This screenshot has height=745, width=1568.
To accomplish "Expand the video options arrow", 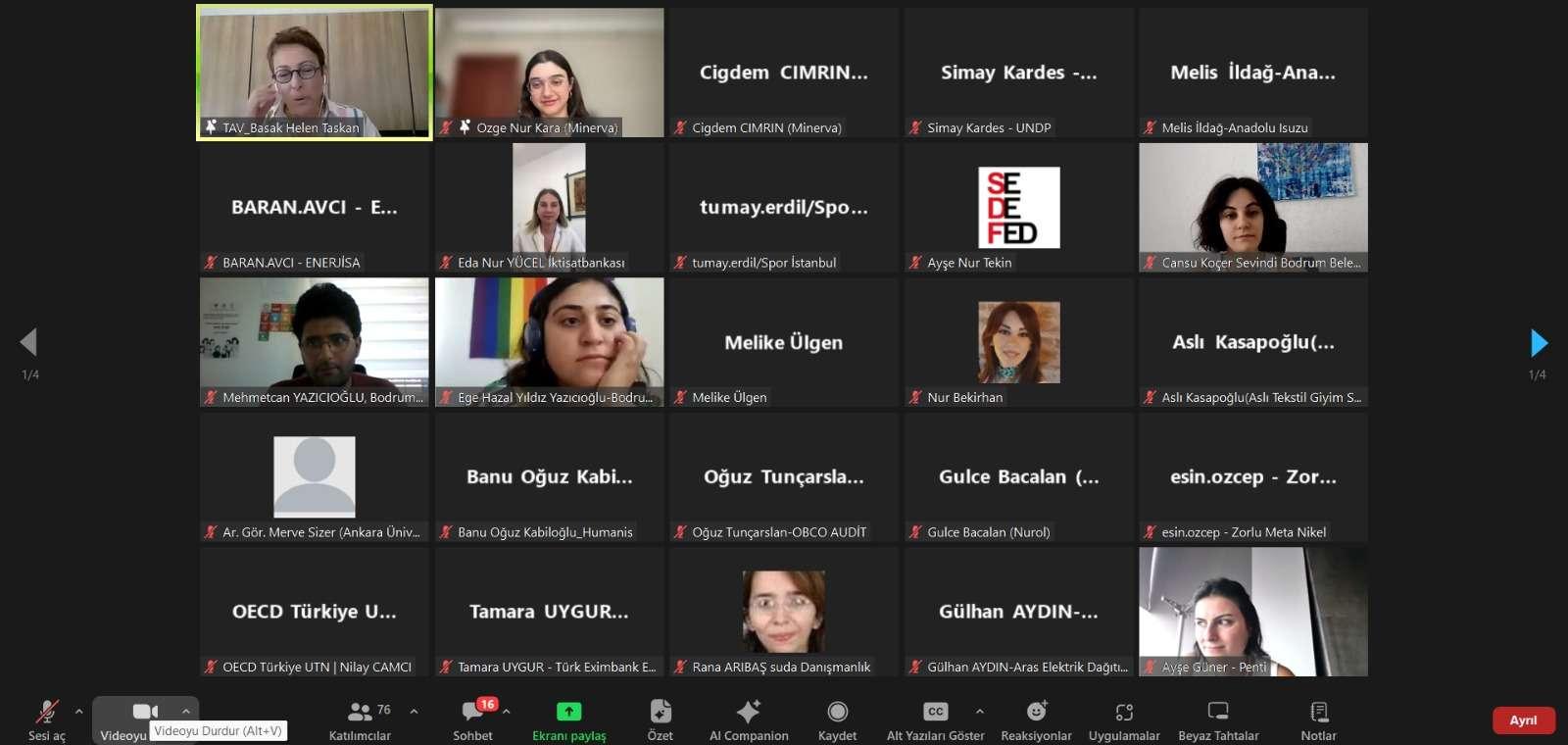I will pos(186,712).
